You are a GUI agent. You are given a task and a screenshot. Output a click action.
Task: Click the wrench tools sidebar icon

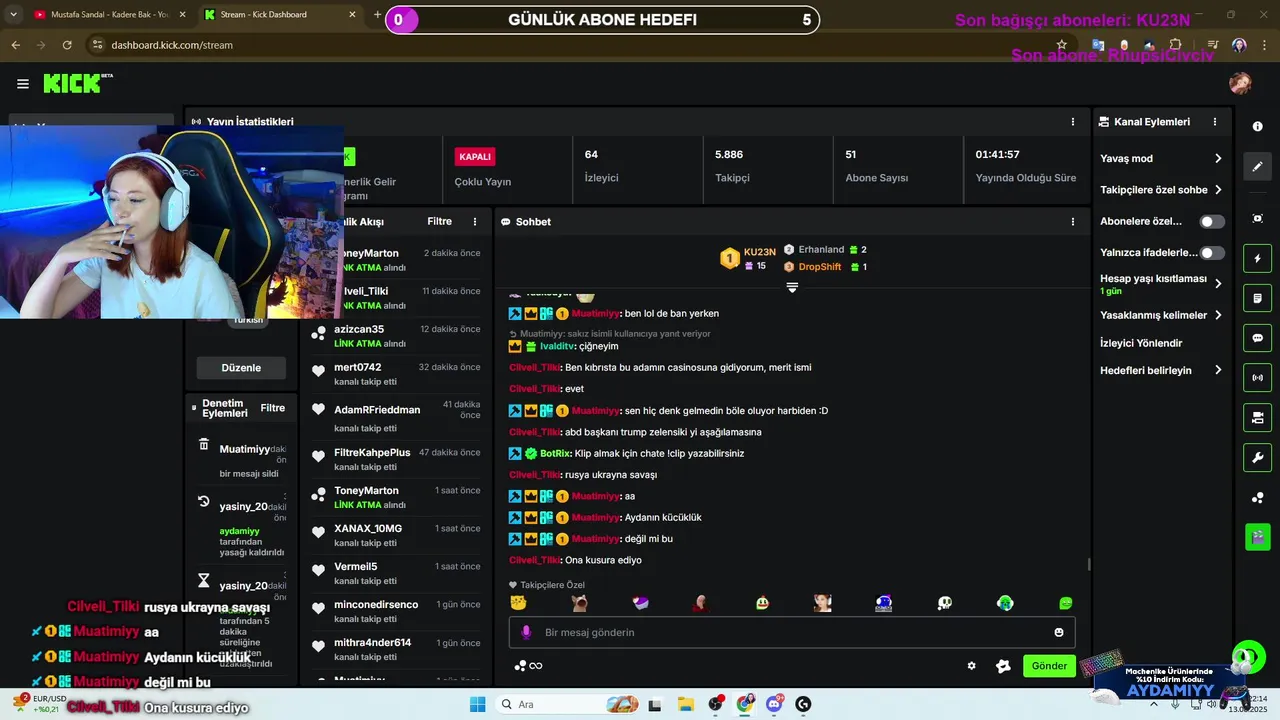pos(1258,458)
